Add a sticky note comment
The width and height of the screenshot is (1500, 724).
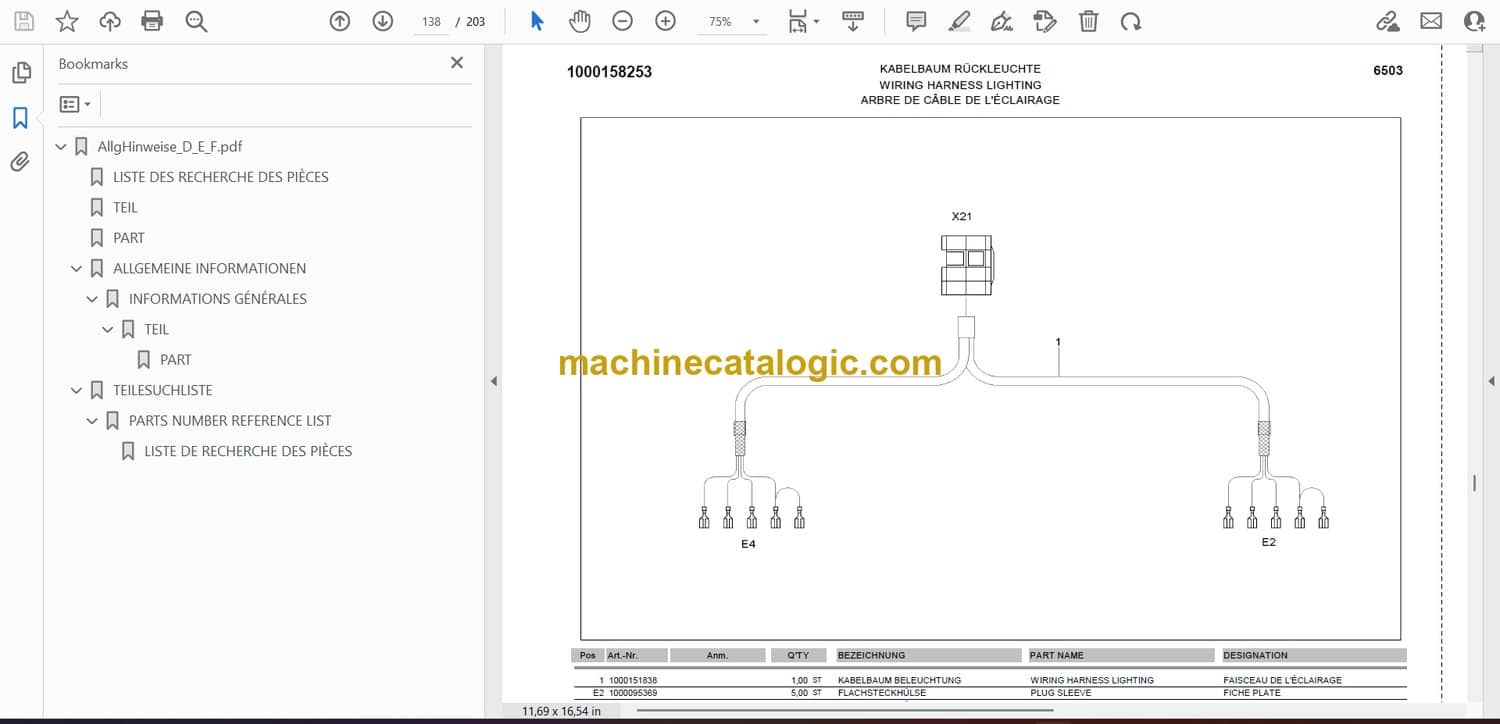pyautogui.click(x=915, y=21)
